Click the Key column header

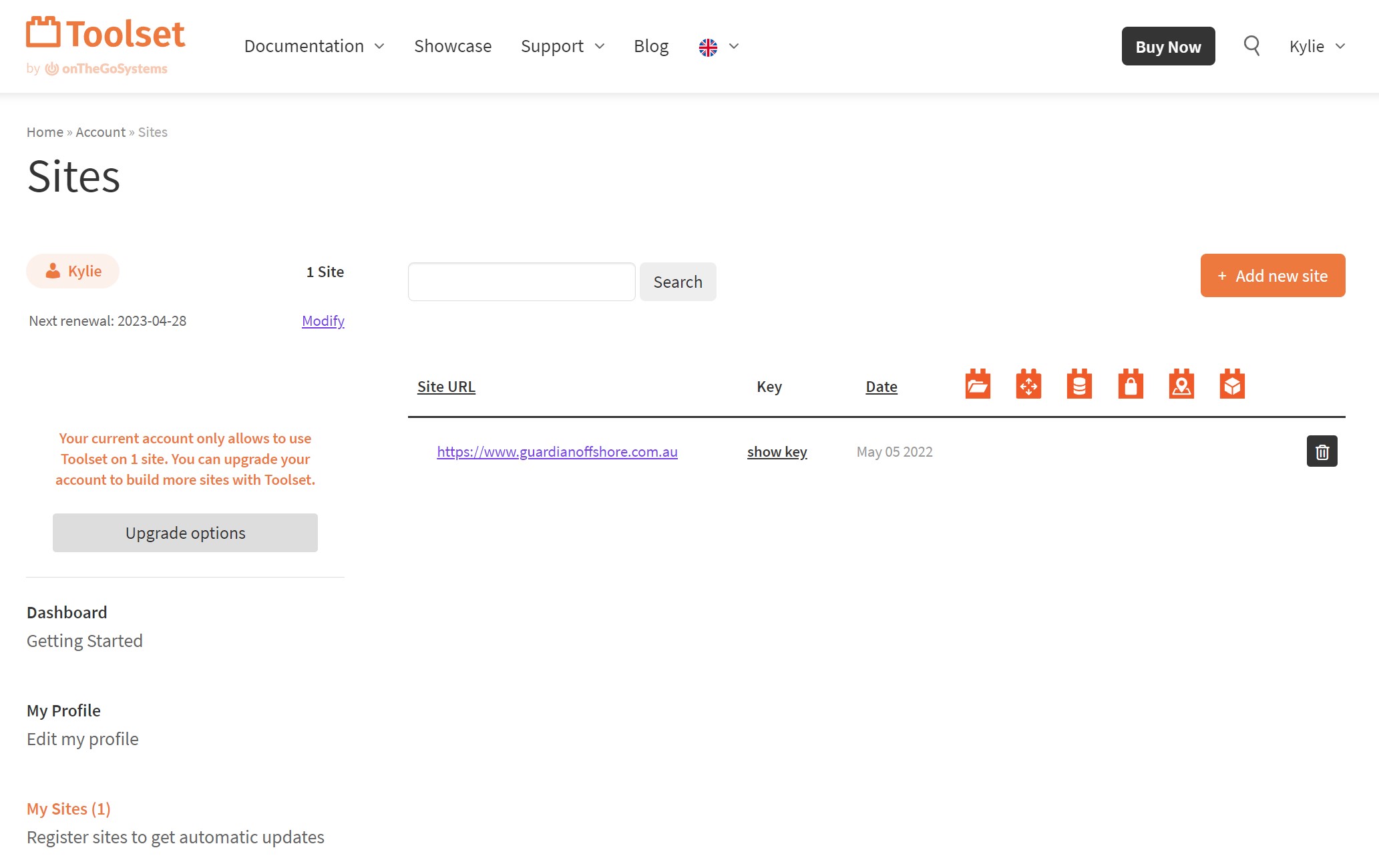click(769, 387)
